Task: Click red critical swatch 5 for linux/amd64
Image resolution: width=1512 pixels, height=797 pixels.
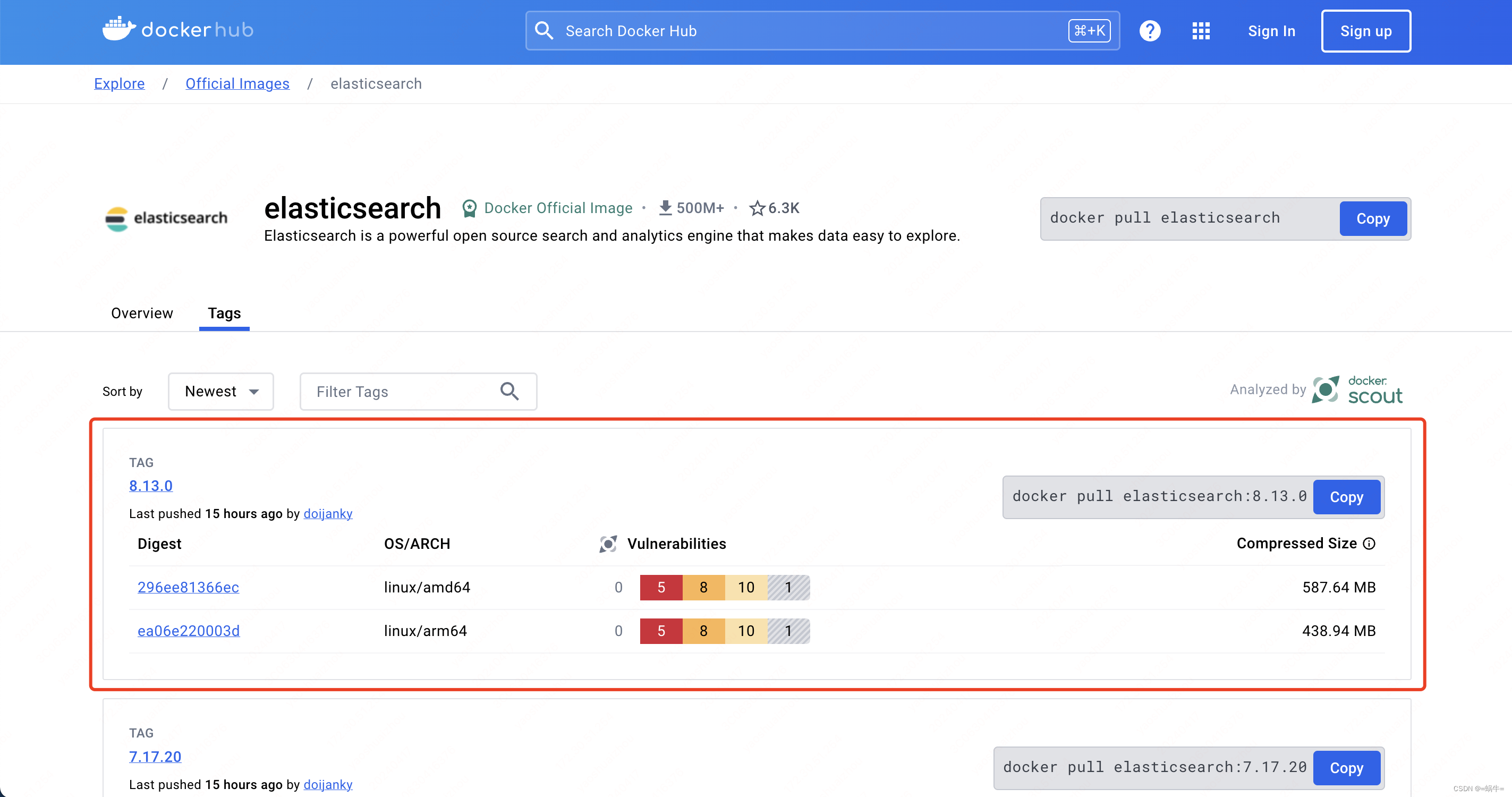Action: tap(661, 588)
